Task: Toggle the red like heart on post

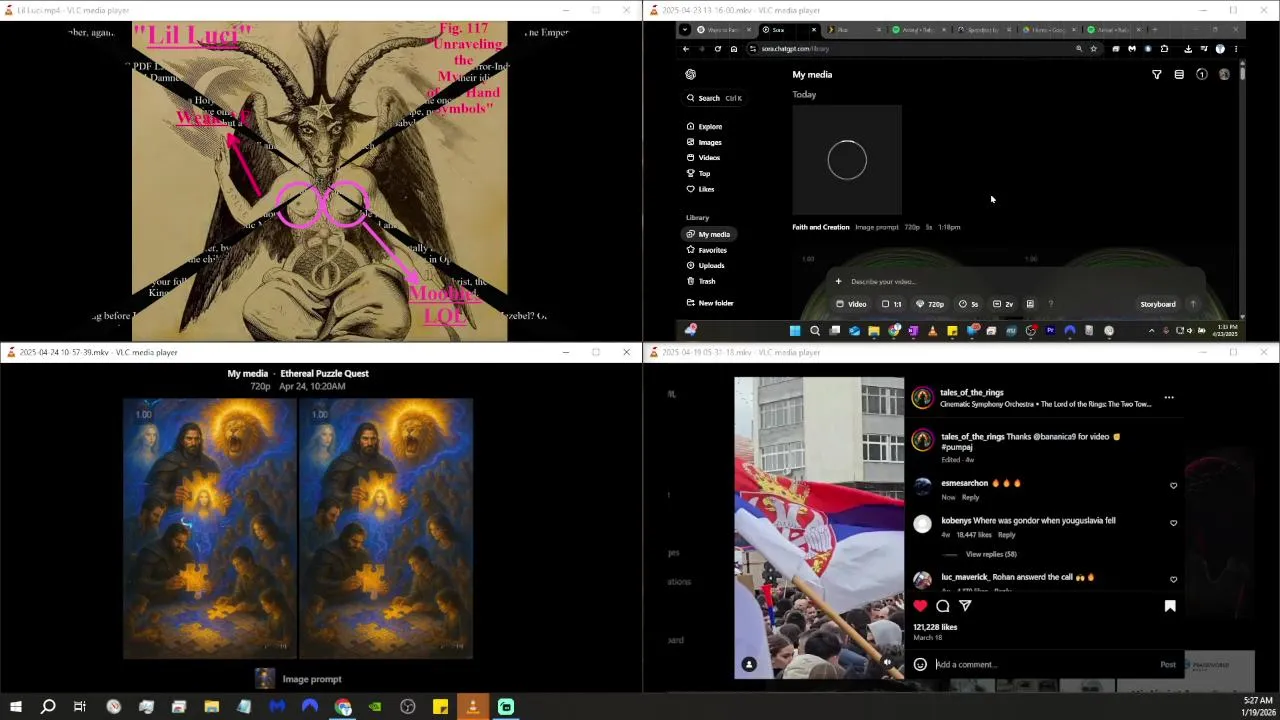Action: (x=920, y=606)
